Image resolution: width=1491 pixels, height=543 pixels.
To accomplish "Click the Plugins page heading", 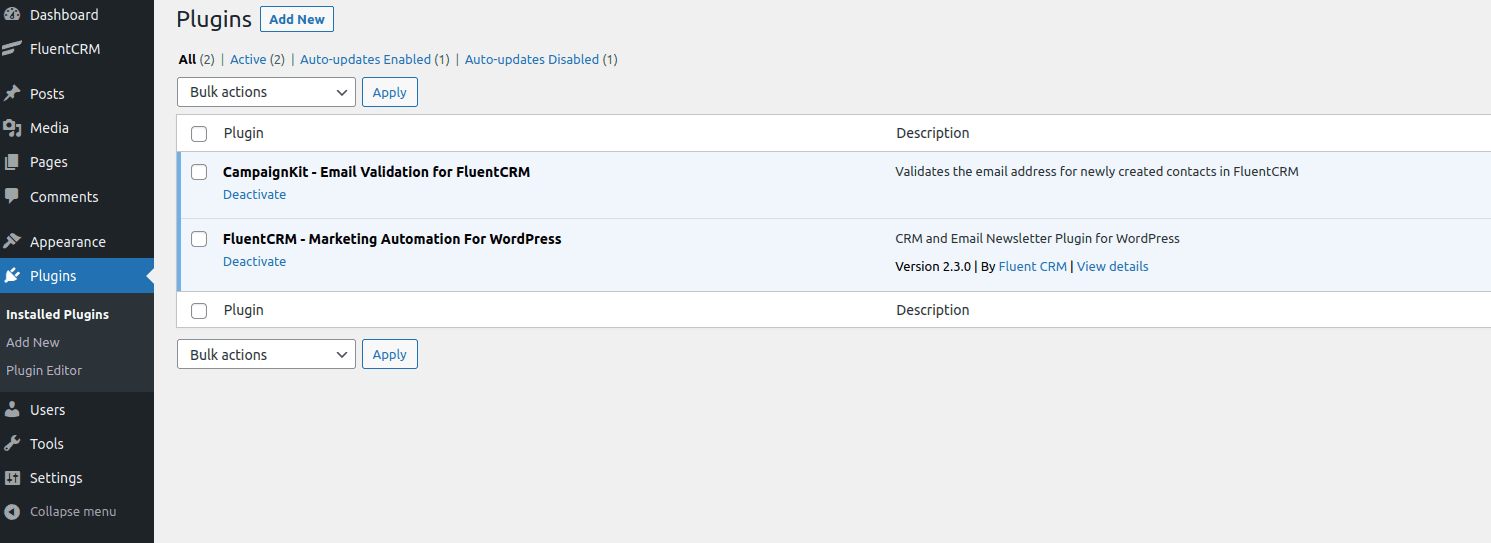I will pos(214,19).
